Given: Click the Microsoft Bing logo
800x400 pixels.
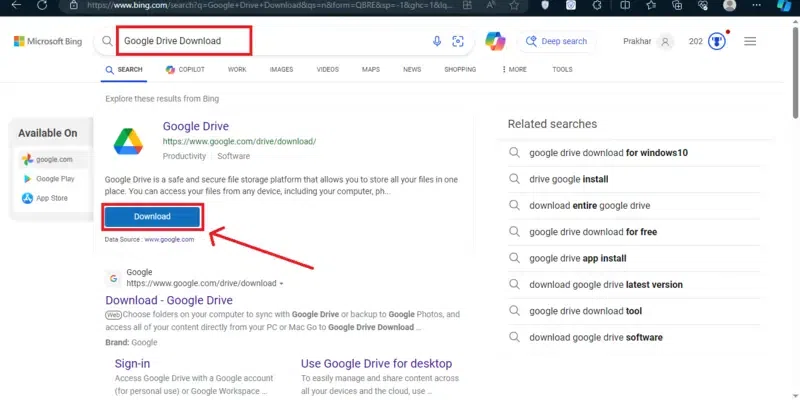Looking at the screenshot, I should 47,41.
